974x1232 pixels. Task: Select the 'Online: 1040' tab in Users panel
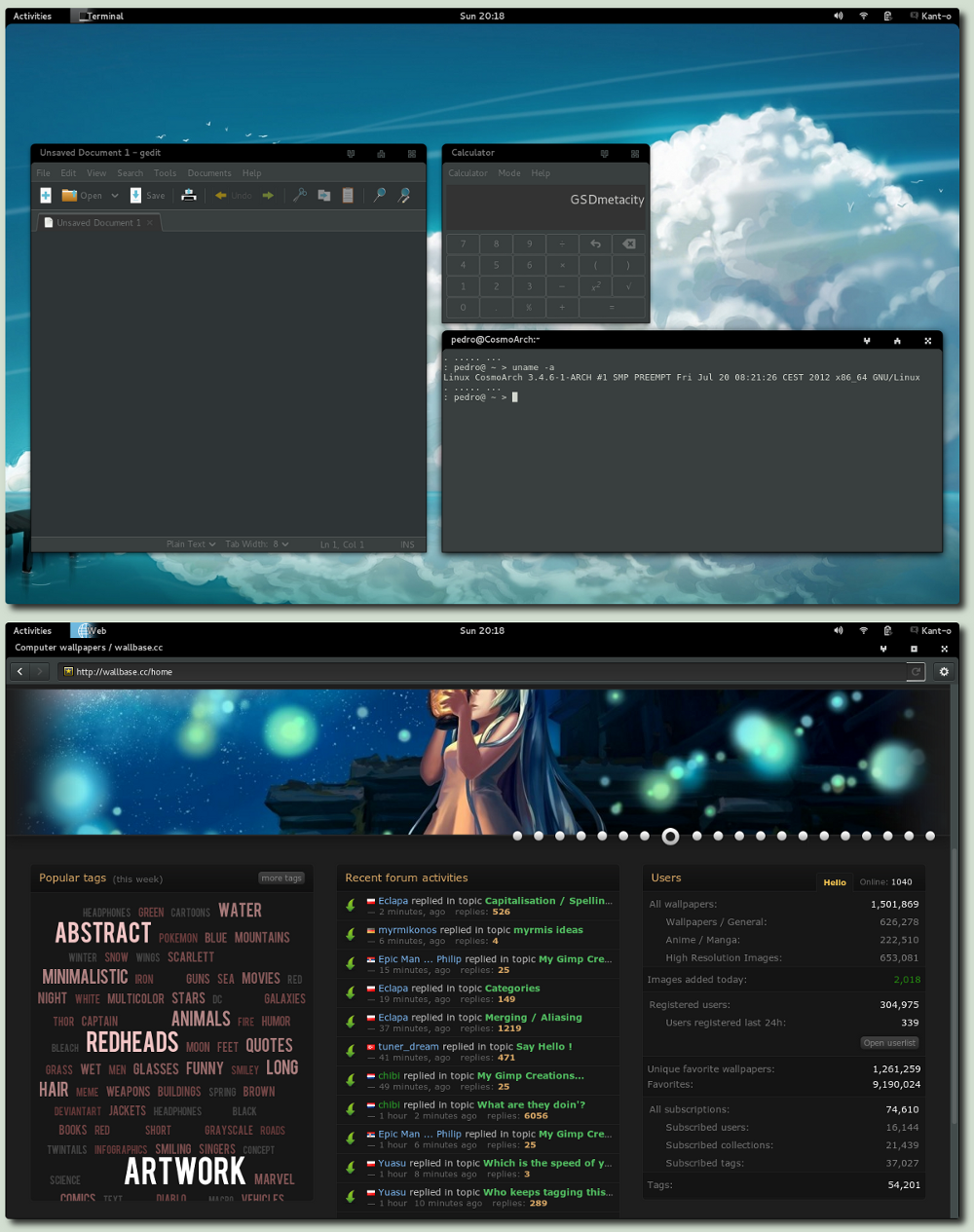[885, 882]
